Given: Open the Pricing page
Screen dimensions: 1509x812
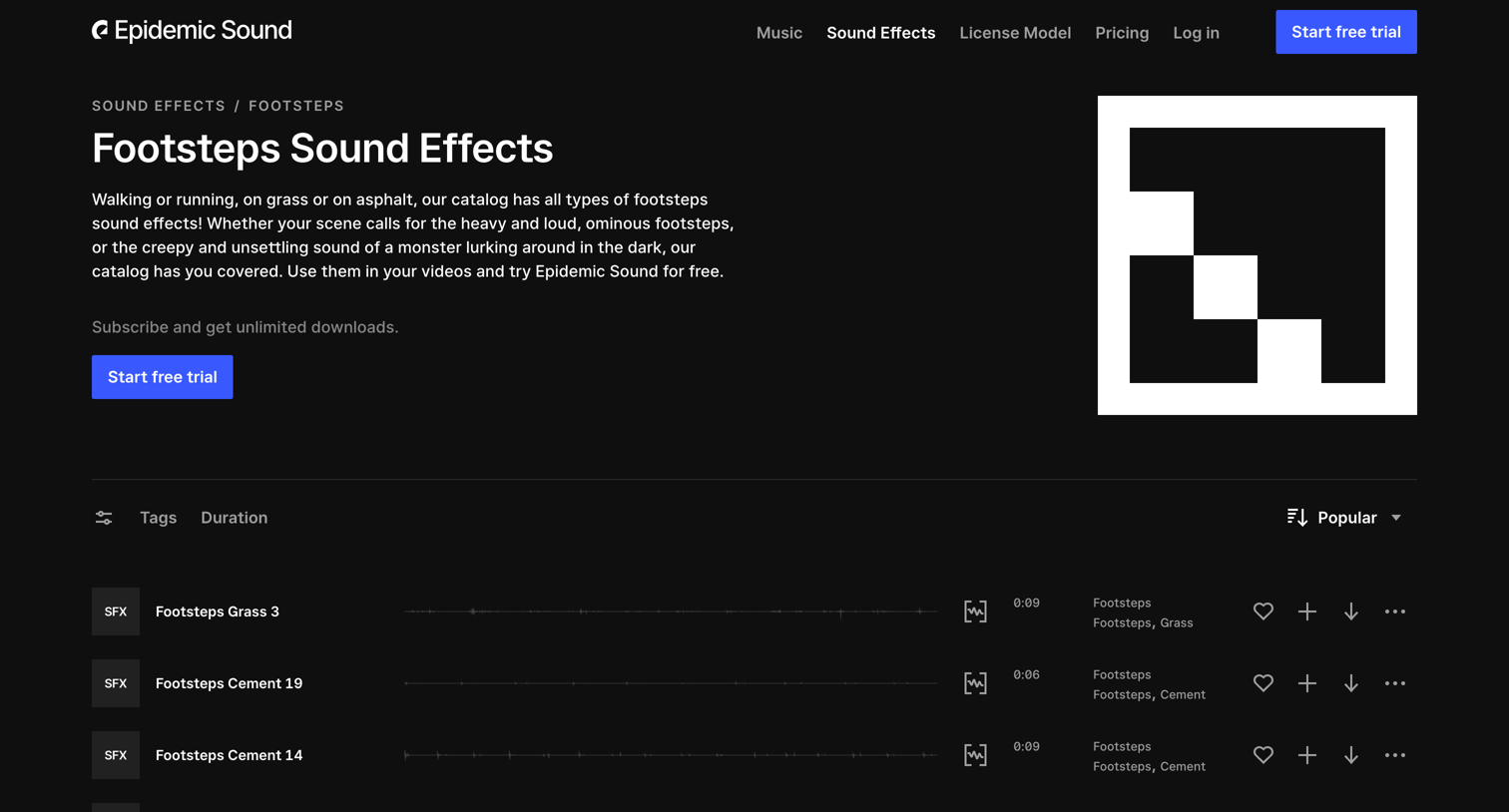Looking at the screenshot, I should click(1122, 33).
